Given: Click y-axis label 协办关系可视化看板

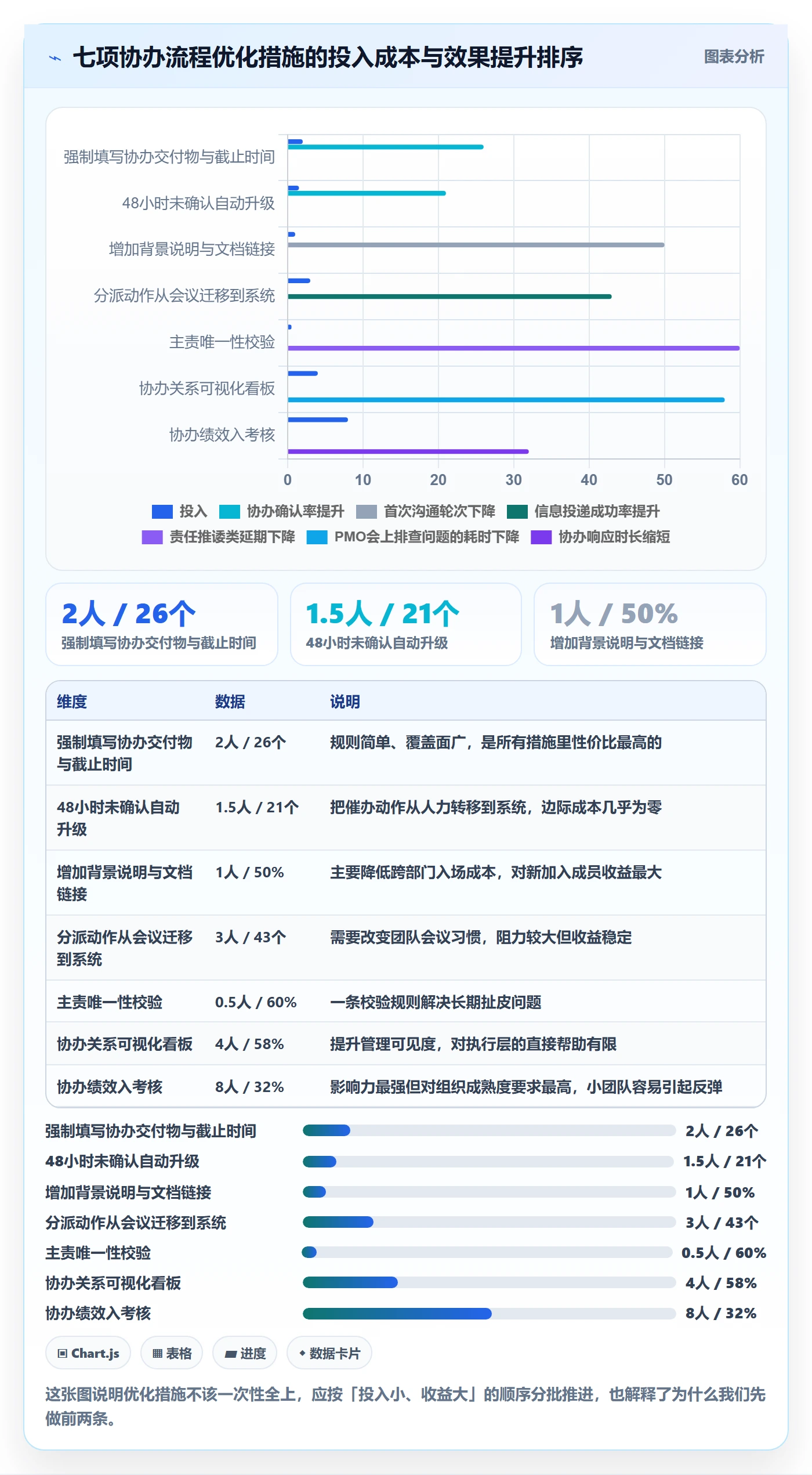Looking at the screenshot, I should [207, 388].
